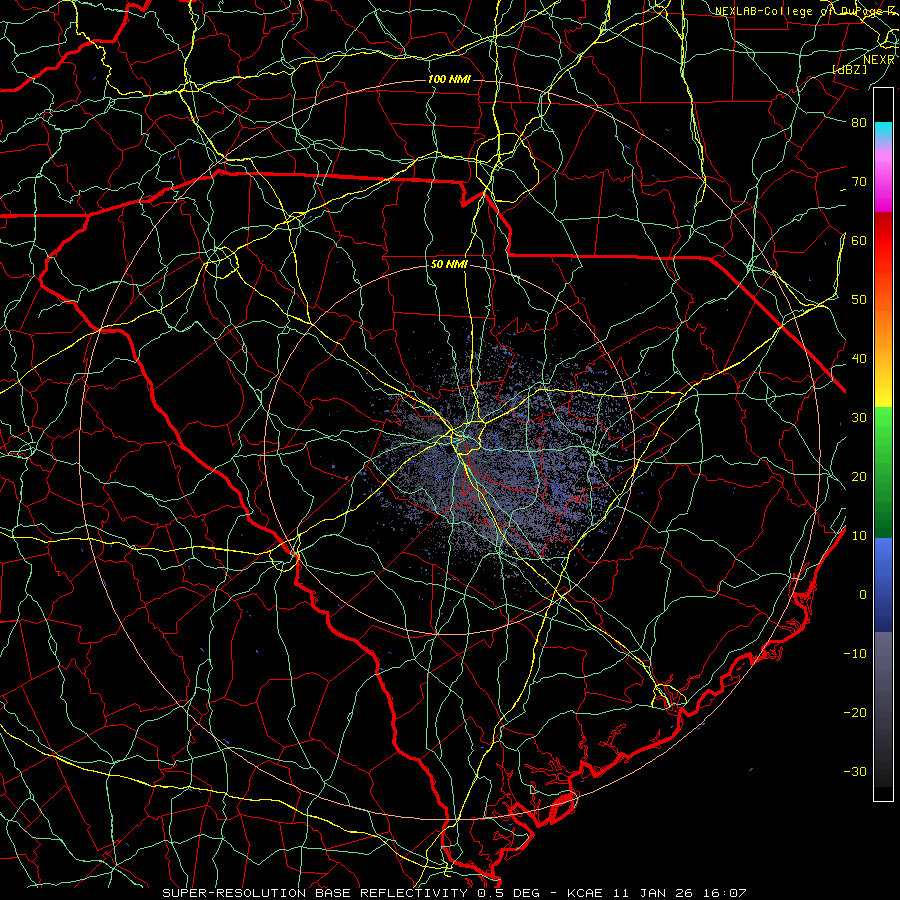900x900 pixels.
Task: Click the "KCAE" station ID in the caption
Action: pyautogui.click(x=585, y=893)
